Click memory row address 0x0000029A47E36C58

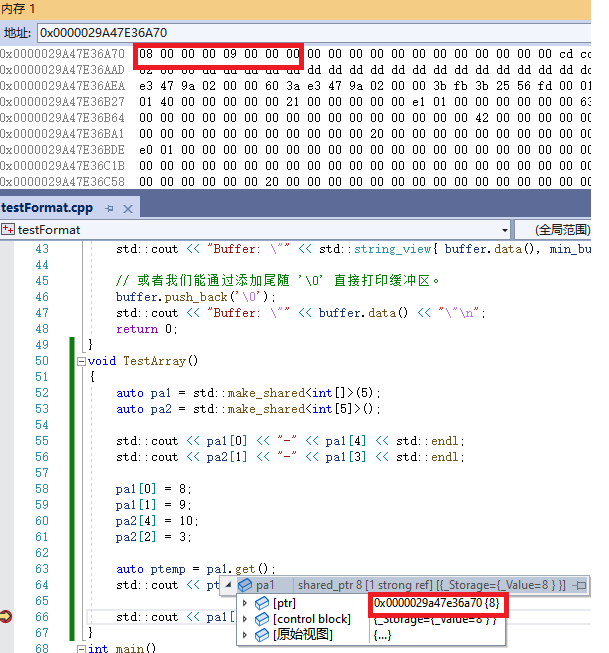coord(62,182)
